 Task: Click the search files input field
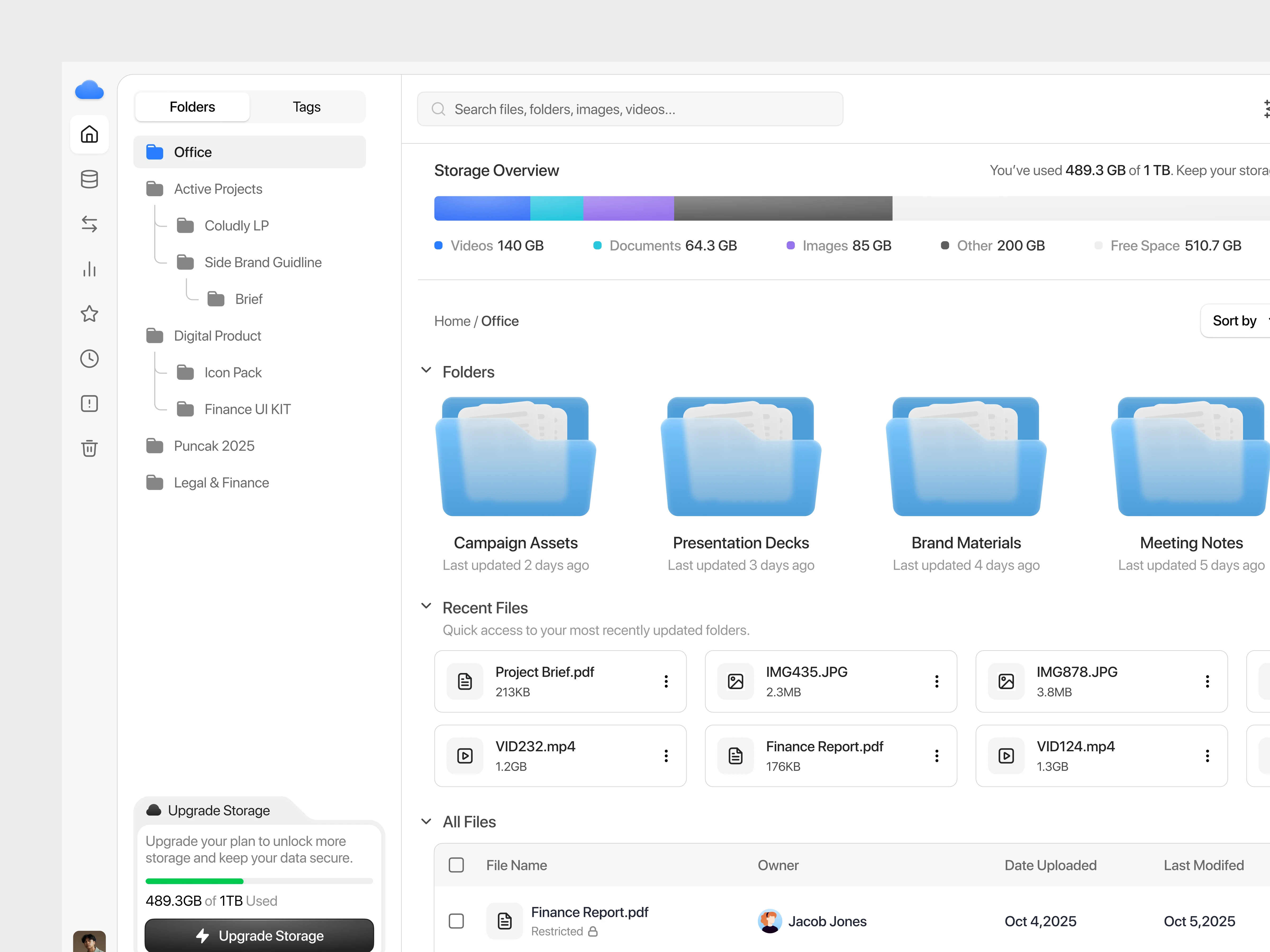pos(630,109)
